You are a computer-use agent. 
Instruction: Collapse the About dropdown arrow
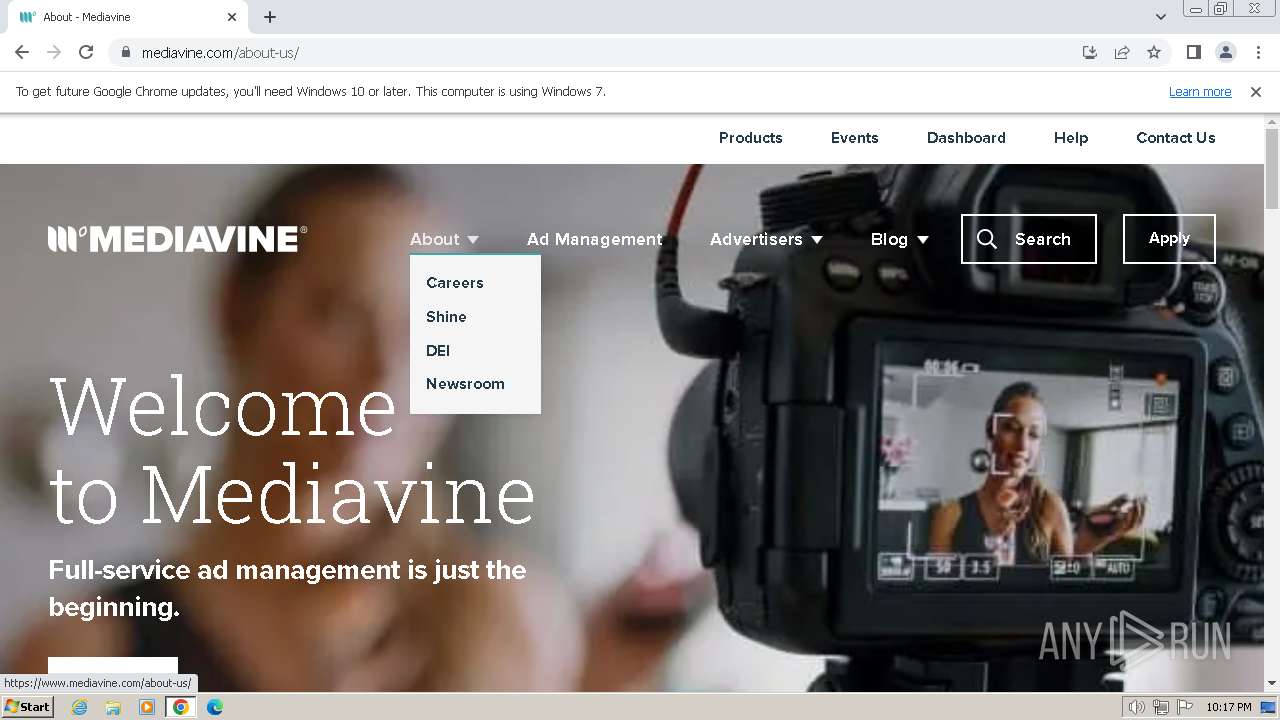(473, 240)
